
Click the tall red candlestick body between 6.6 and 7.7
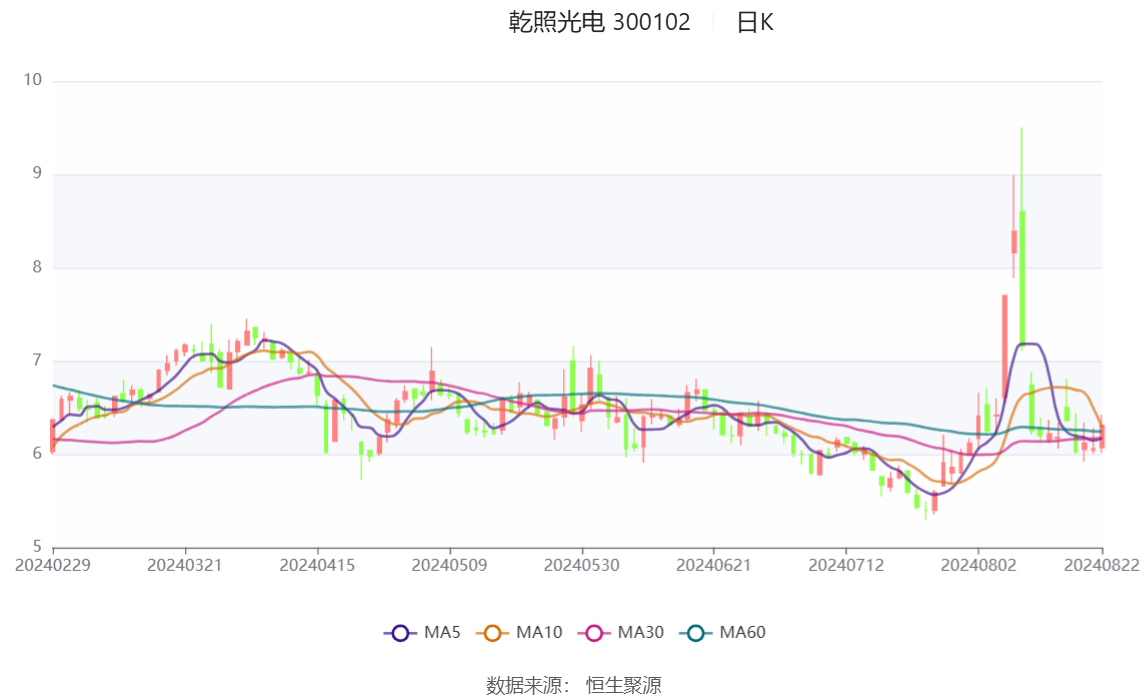[1004, 347]
